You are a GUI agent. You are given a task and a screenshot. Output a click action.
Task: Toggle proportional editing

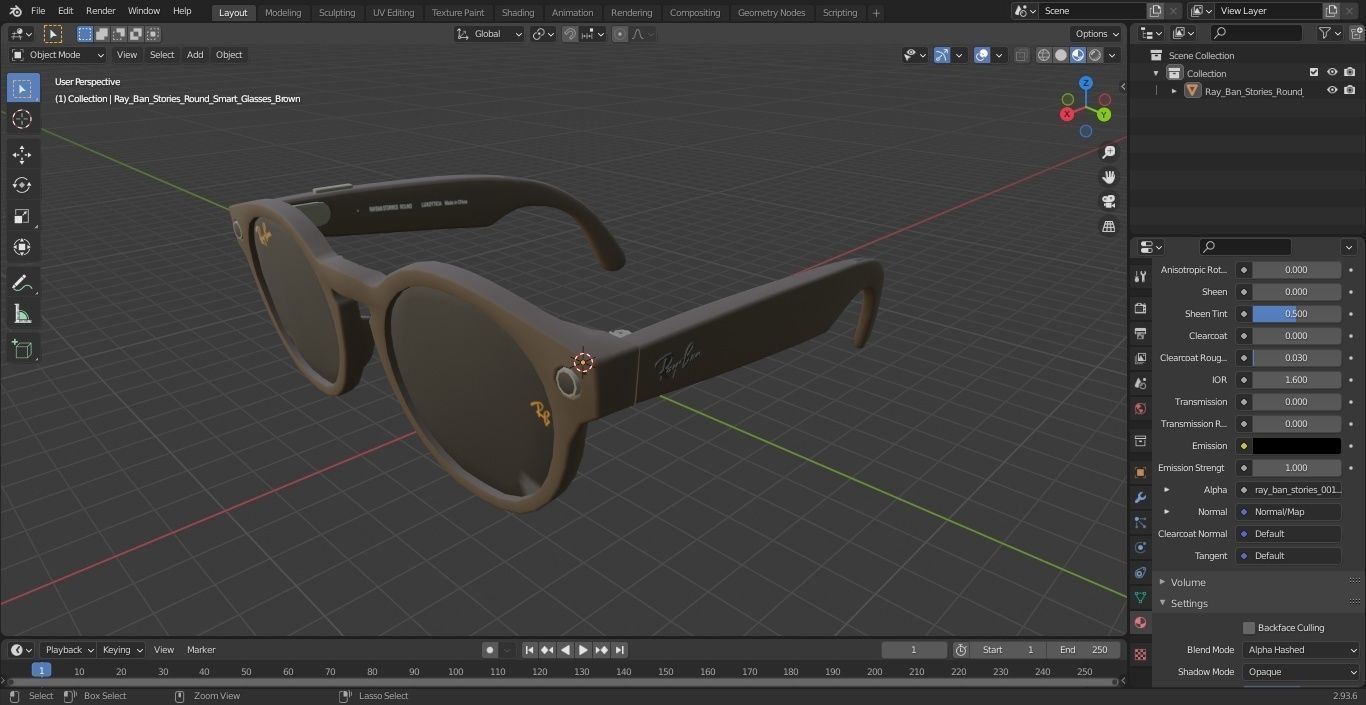pos(620,34)
